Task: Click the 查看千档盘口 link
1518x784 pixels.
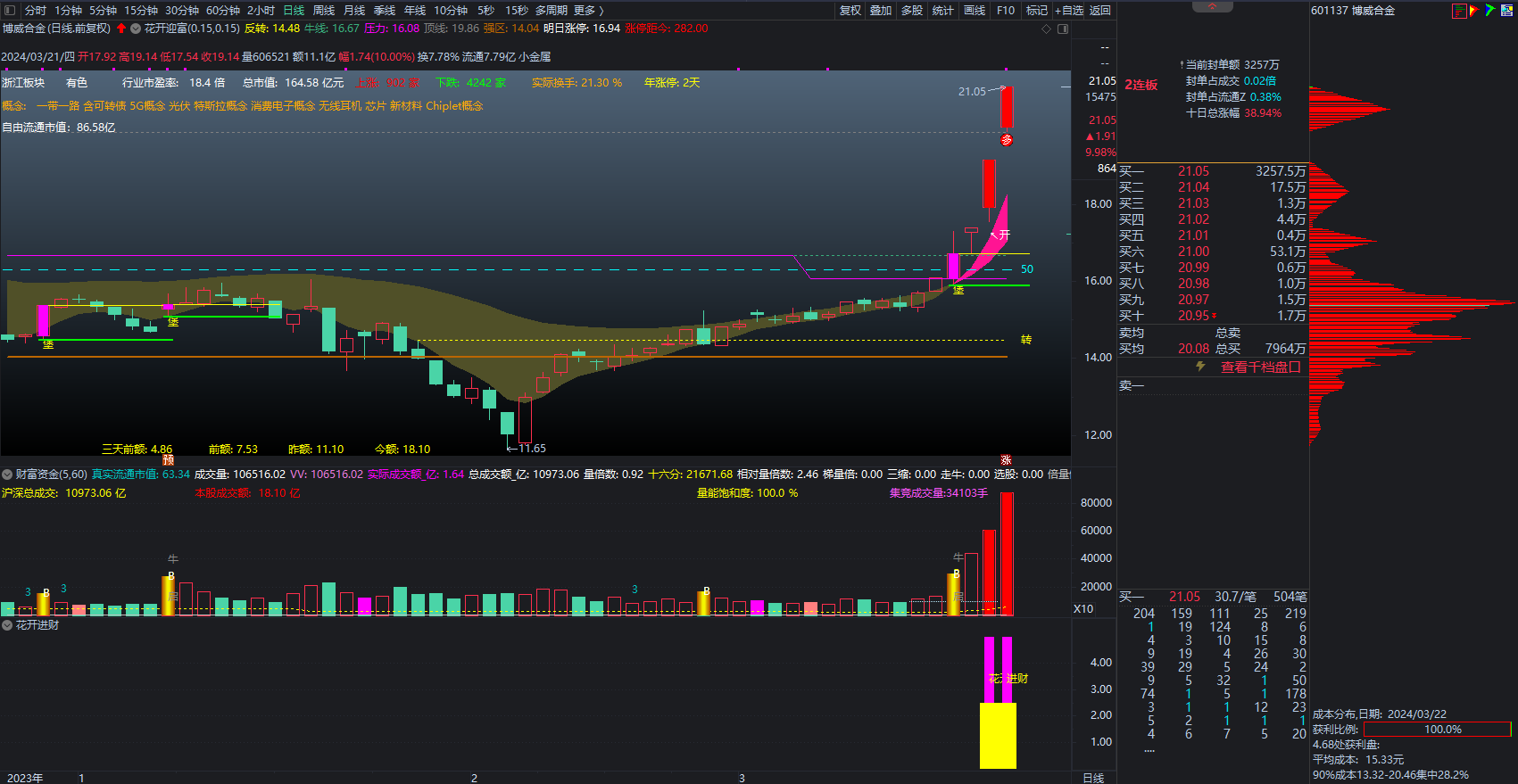Action: [1260, 367]
